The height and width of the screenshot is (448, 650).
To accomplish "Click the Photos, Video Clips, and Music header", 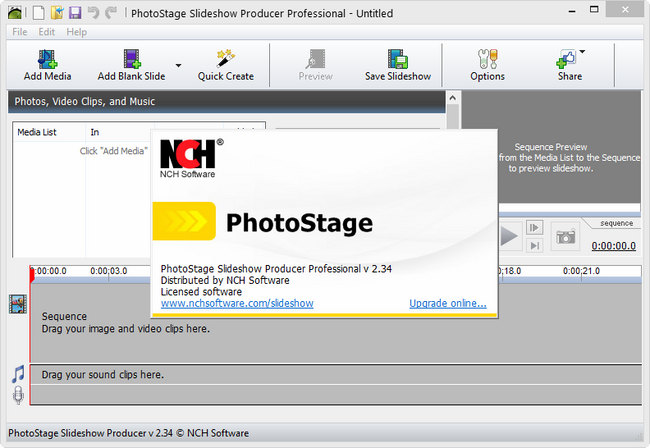I will (x=227, y=102).
